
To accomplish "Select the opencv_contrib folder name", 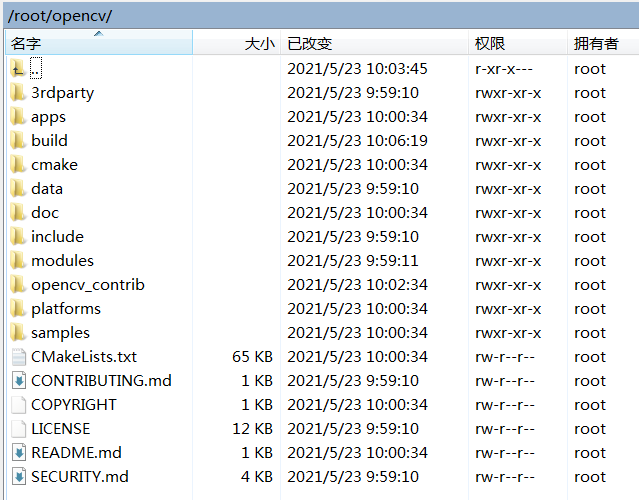I will [x=88, y=285].
